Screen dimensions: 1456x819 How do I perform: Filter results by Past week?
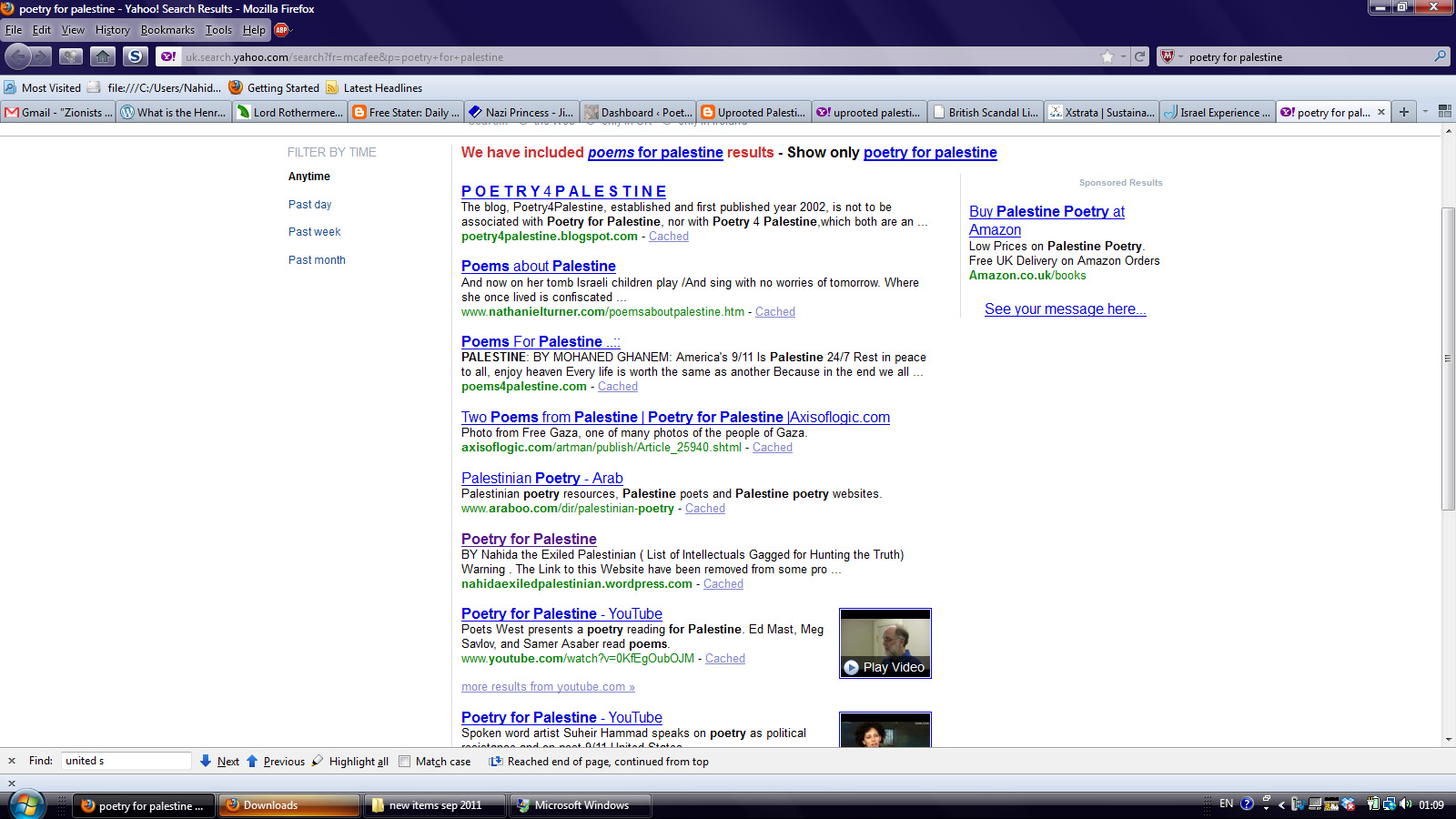point(314,232)
